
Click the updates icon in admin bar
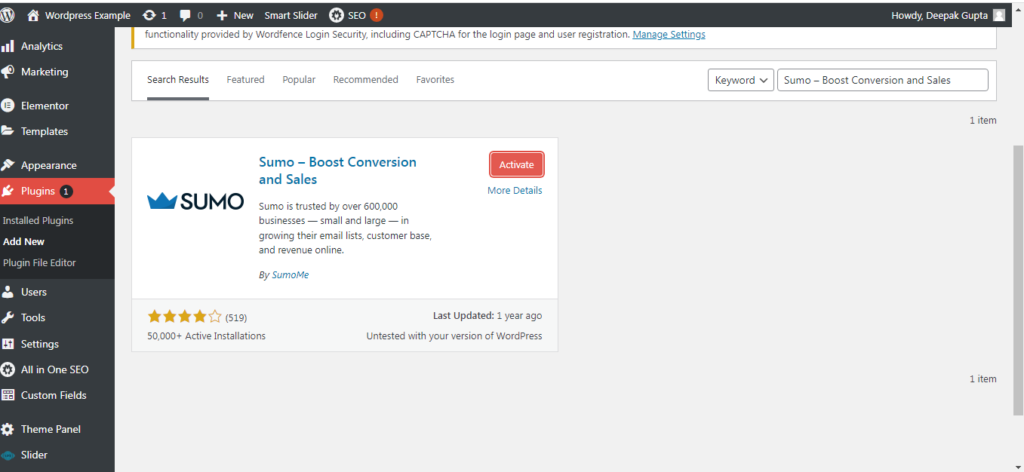coord(149,15)
